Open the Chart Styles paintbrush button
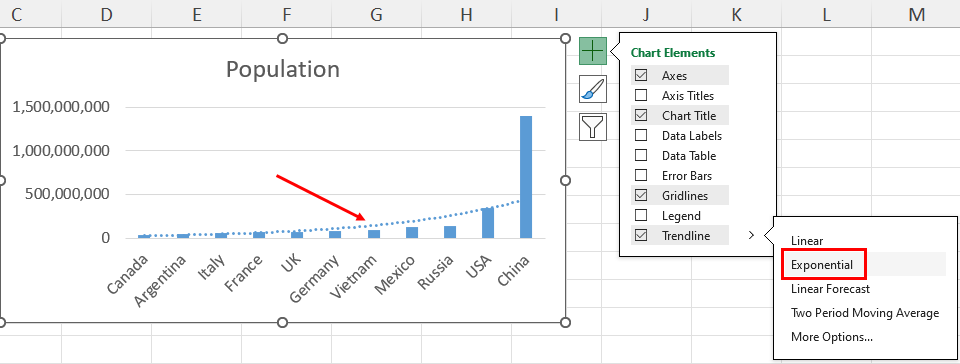960x364 pixels. coord(593,89)
